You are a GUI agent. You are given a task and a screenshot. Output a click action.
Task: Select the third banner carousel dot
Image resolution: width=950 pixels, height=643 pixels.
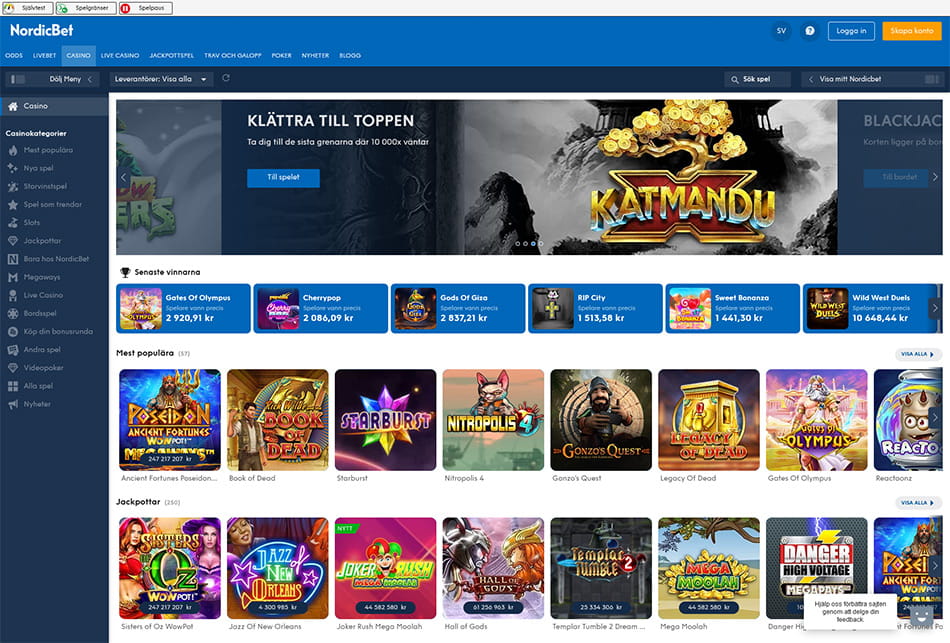[x=533, y=244]
